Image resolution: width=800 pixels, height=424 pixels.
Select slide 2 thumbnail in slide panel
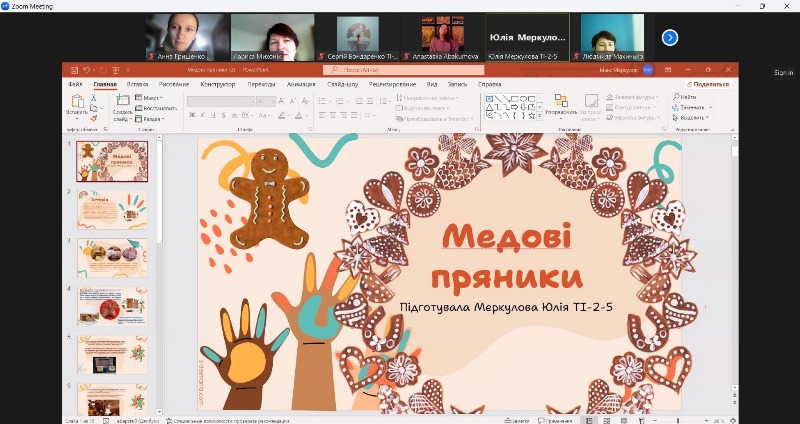click(x=111, y=208)
